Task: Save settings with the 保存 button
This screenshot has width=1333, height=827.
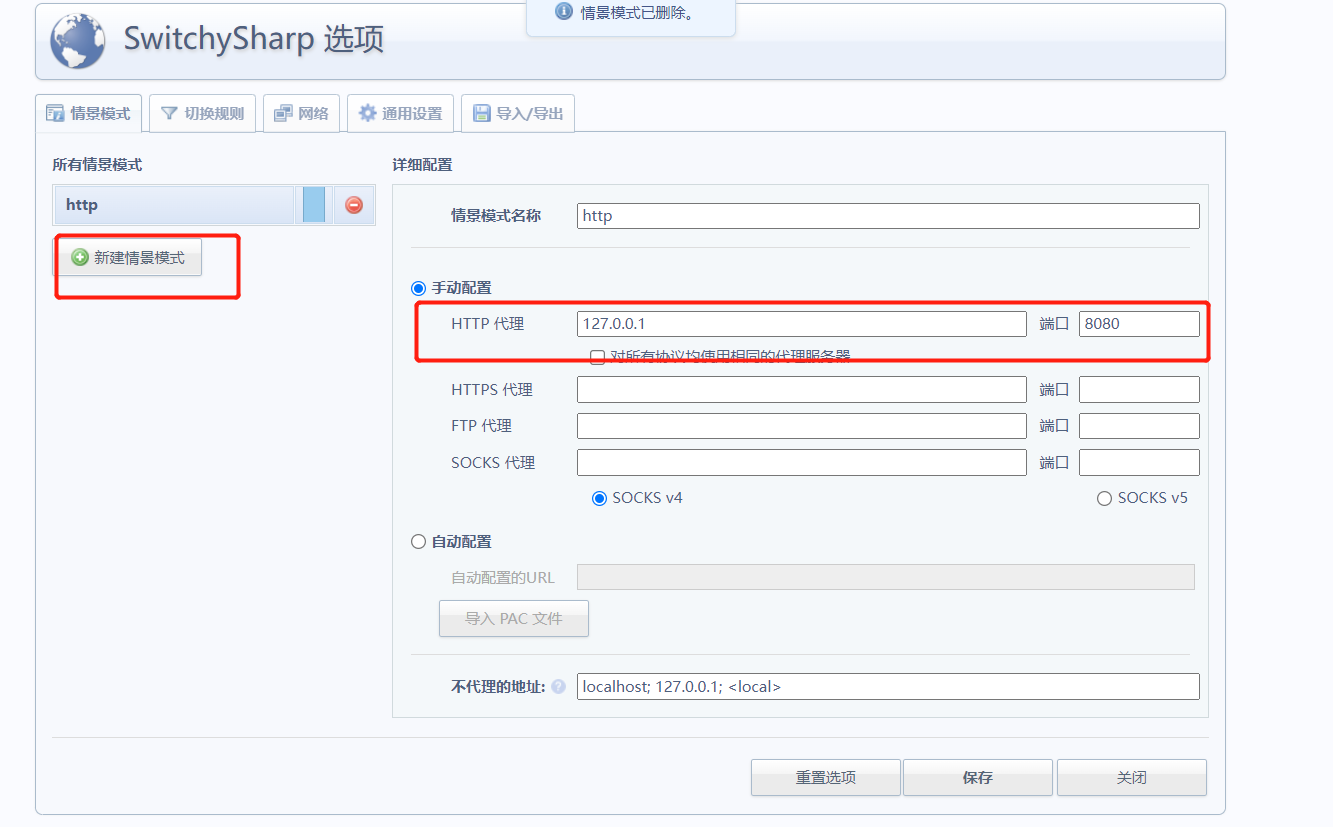Action: tap(977, 777)
